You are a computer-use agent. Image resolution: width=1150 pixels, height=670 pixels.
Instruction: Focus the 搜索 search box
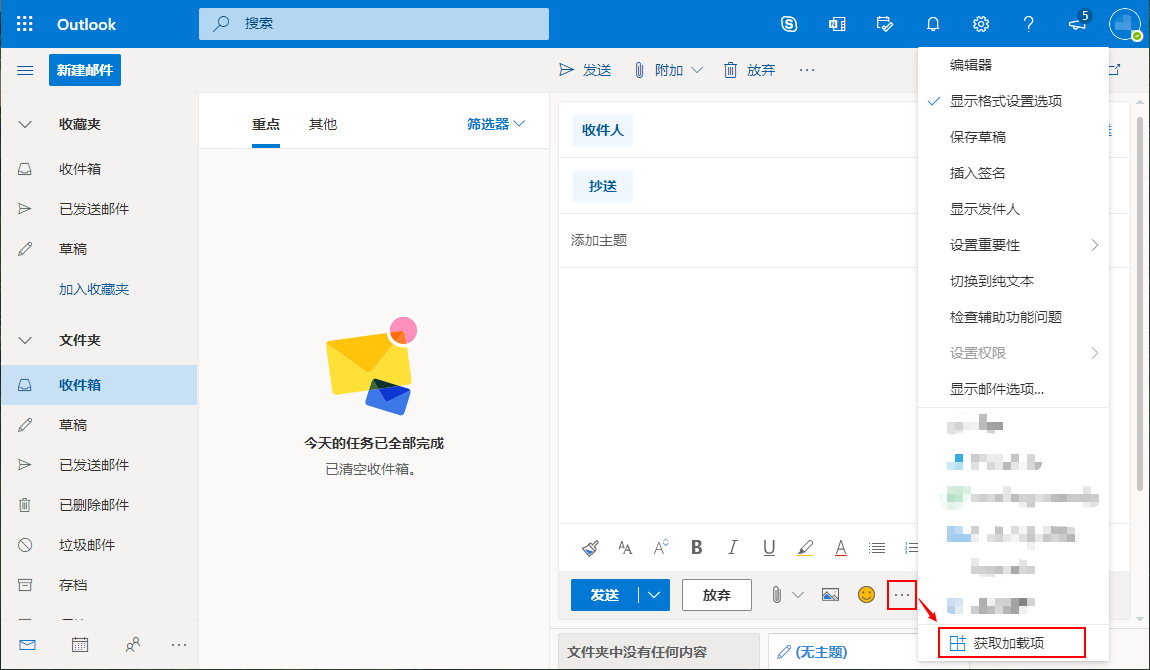(x=374, y=24)
